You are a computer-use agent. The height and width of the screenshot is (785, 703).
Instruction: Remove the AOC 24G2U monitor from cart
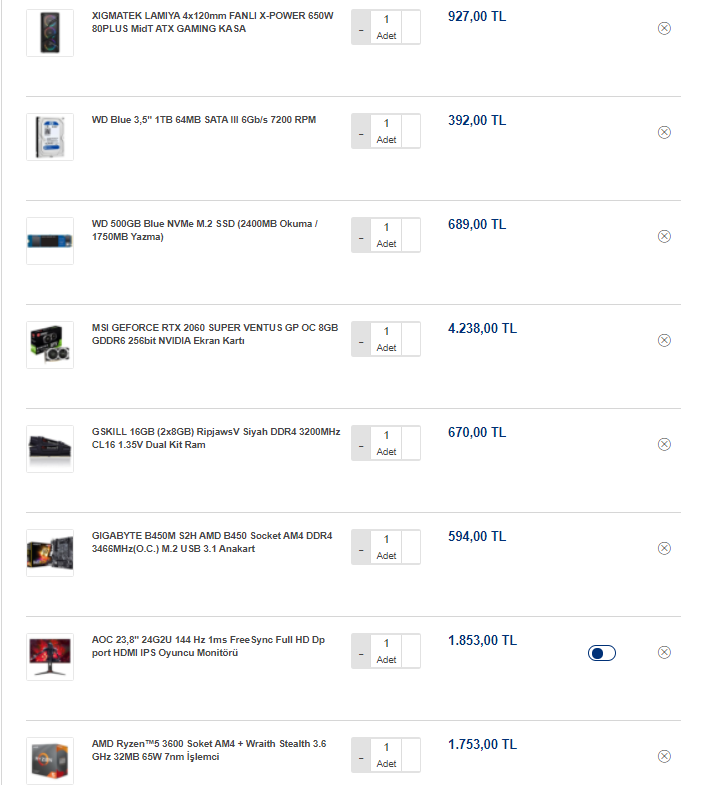664,652
